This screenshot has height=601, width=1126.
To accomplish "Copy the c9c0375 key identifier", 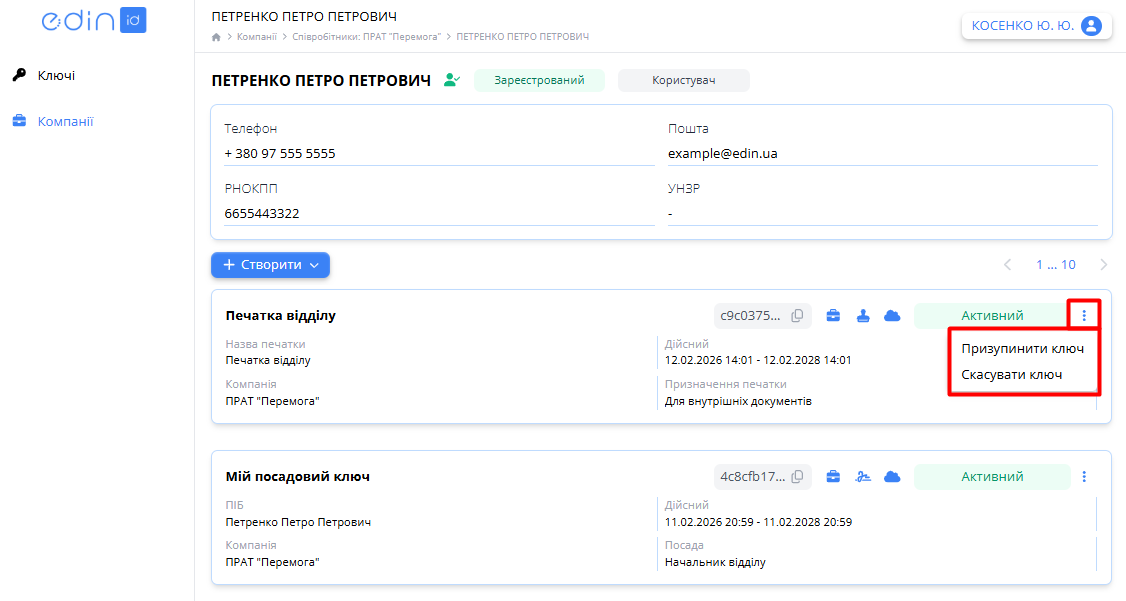I will pos(797,316).
